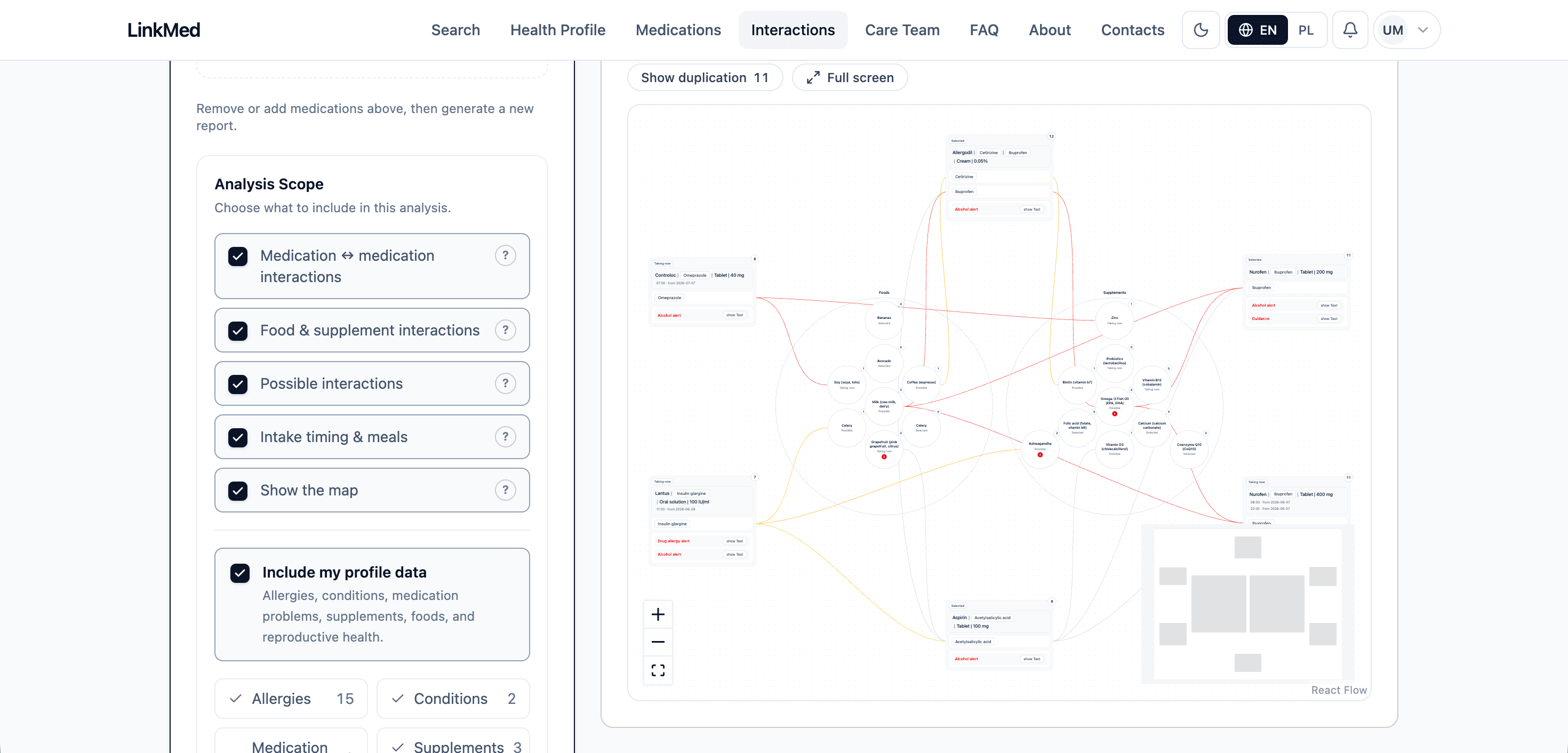Zoom in on the interaction map
Viewport: 1568px width, 753px height.
pyautogui.click(x=658, y=614)
